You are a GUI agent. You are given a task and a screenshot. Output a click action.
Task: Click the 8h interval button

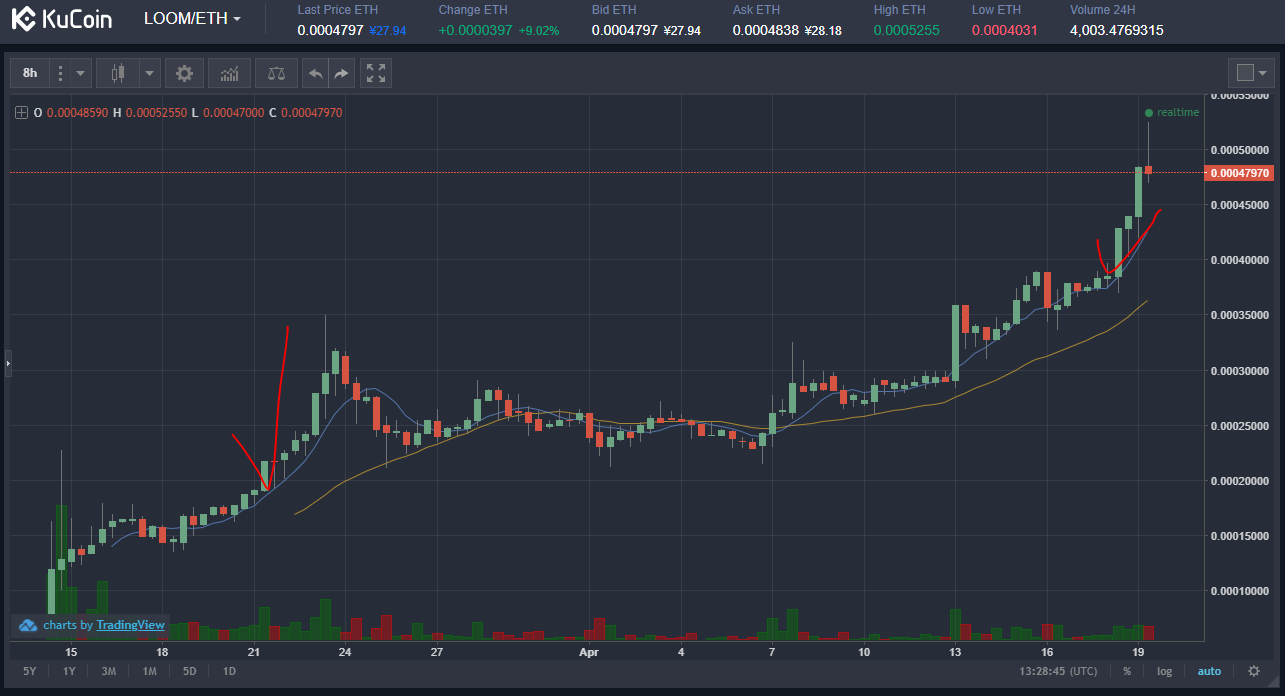click(x=30, y=73)
